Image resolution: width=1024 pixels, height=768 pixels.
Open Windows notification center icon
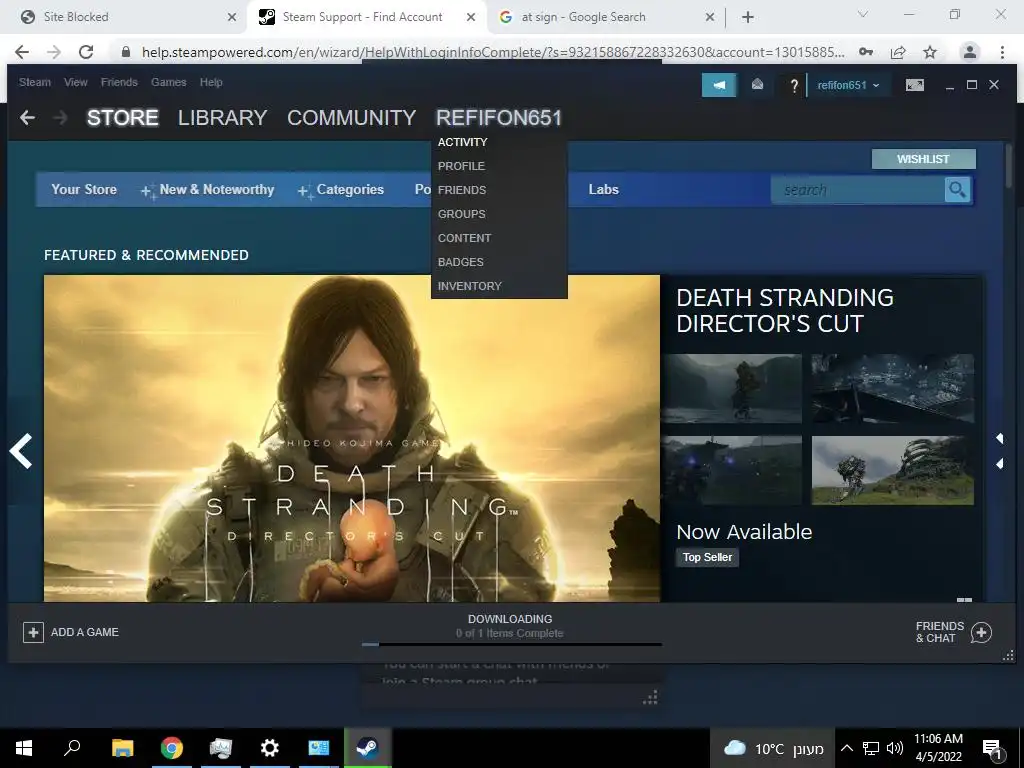click(x=992, y=748)
